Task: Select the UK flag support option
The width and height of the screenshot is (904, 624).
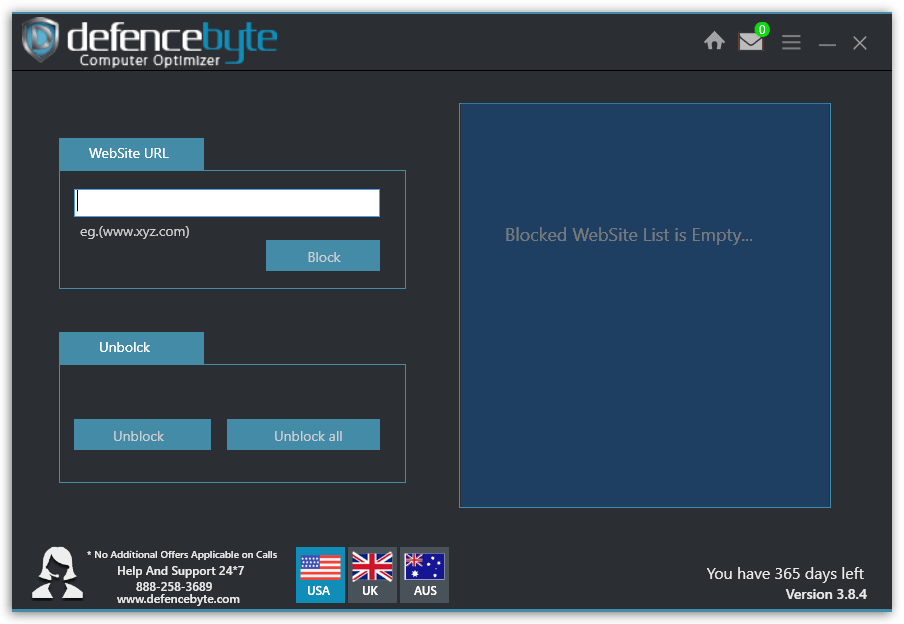Action: click(371, 574)
